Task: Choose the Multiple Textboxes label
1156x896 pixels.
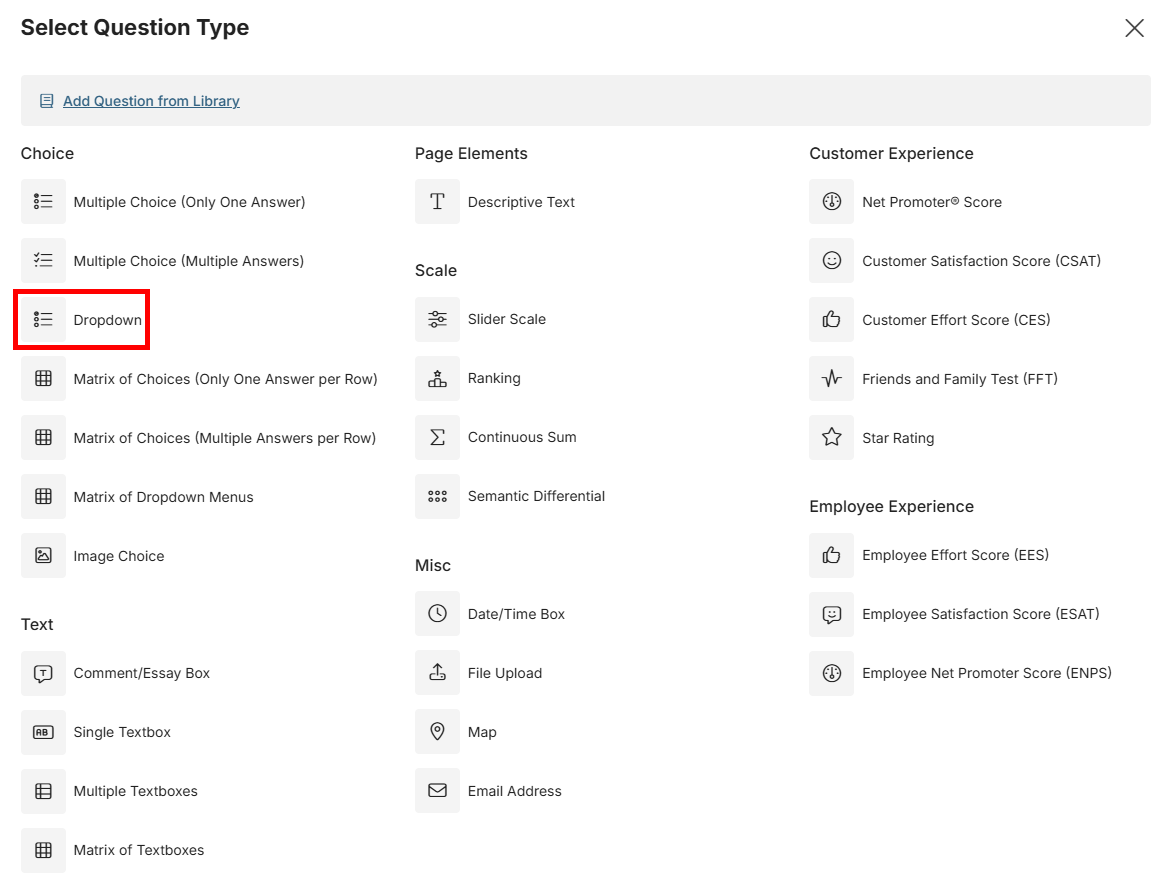Action: click(136, 791)
